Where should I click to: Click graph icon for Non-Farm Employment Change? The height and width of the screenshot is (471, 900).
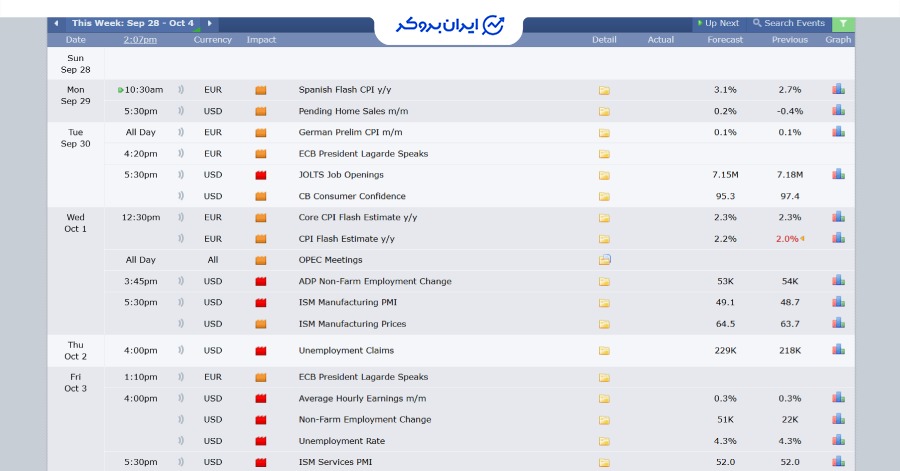point(838,419)
